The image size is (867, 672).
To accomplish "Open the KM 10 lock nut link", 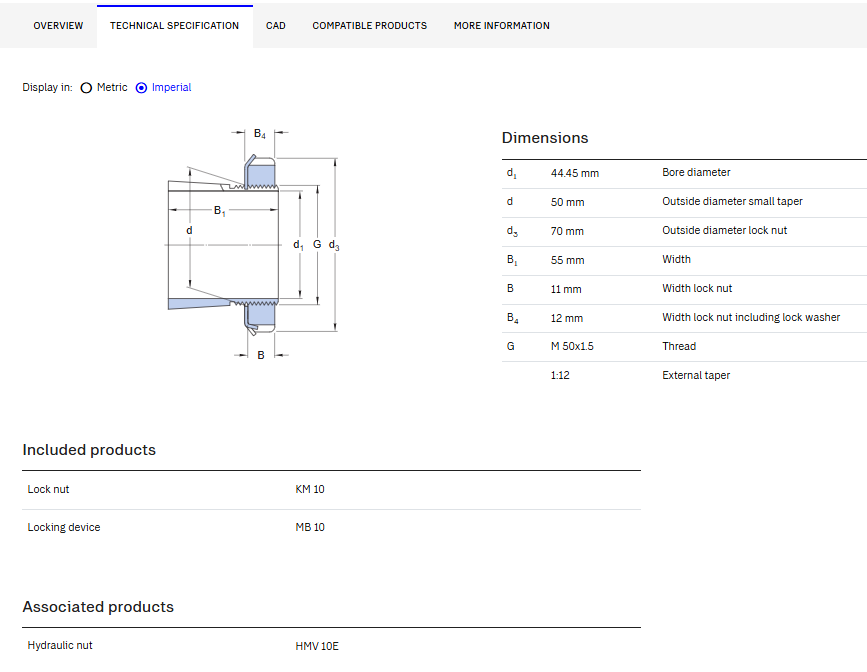I will click(310, 489).
